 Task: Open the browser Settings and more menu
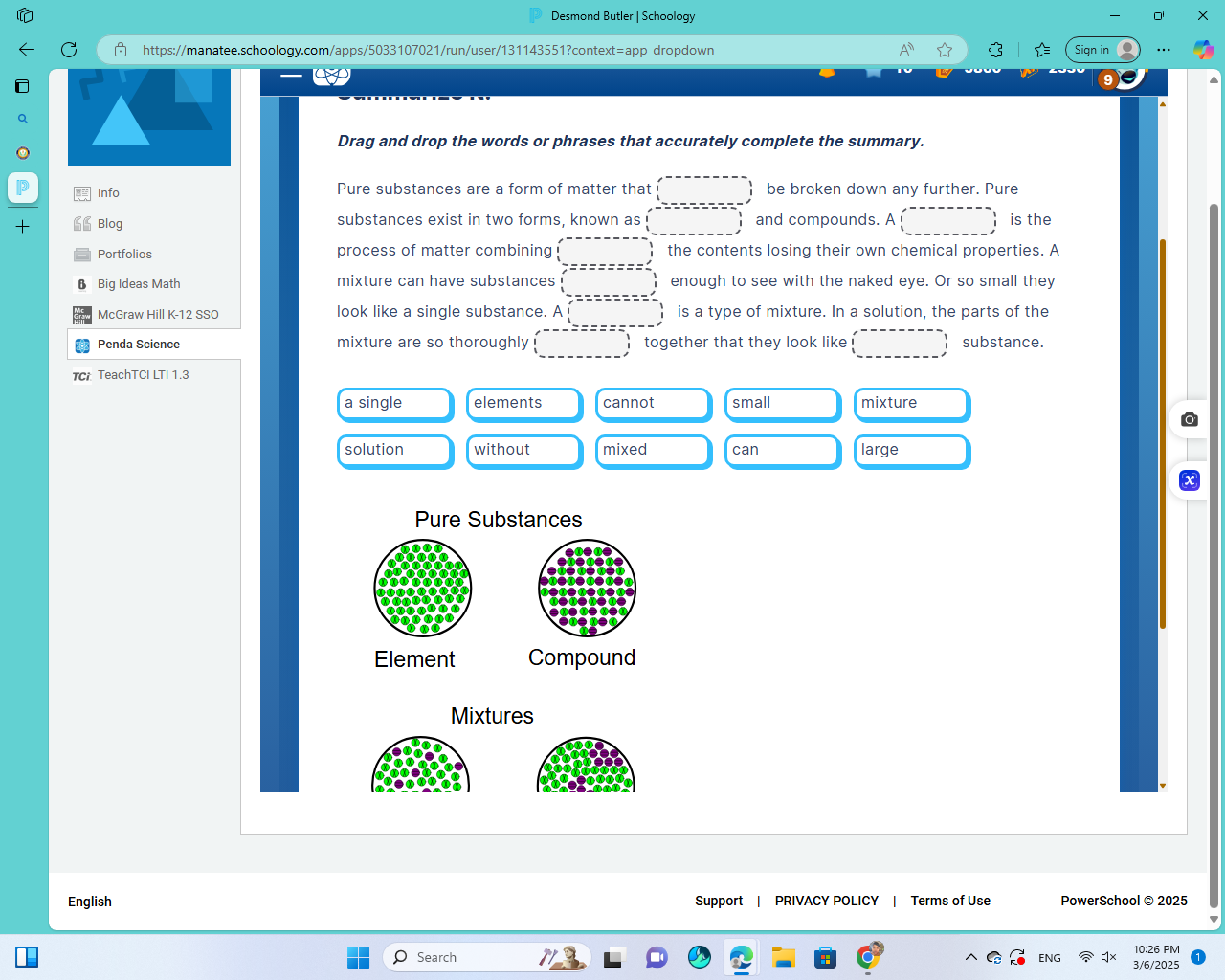[x=1164, y=50]
